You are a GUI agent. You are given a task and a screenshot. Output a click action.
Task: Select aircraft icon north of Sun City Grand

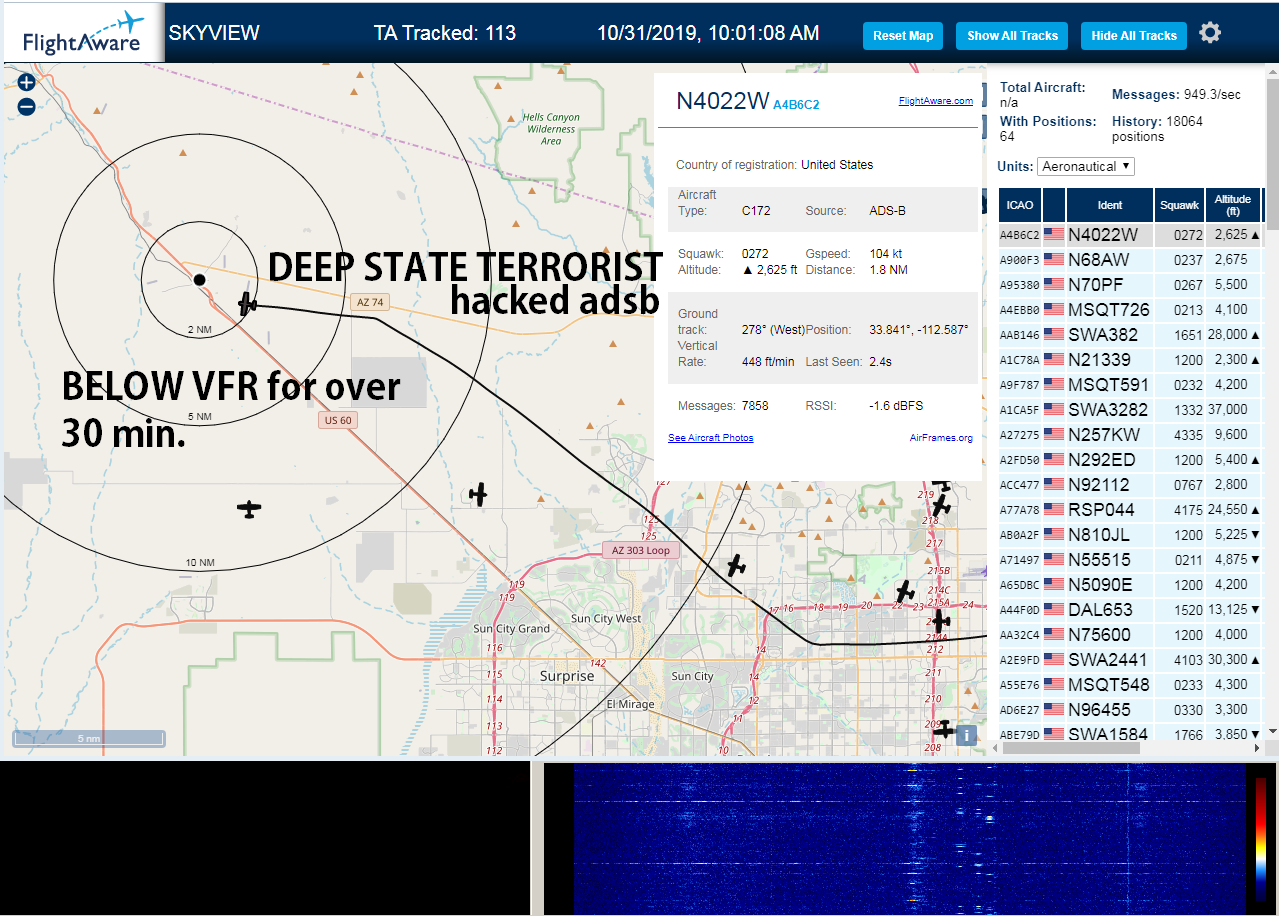(x=479, y=494)
